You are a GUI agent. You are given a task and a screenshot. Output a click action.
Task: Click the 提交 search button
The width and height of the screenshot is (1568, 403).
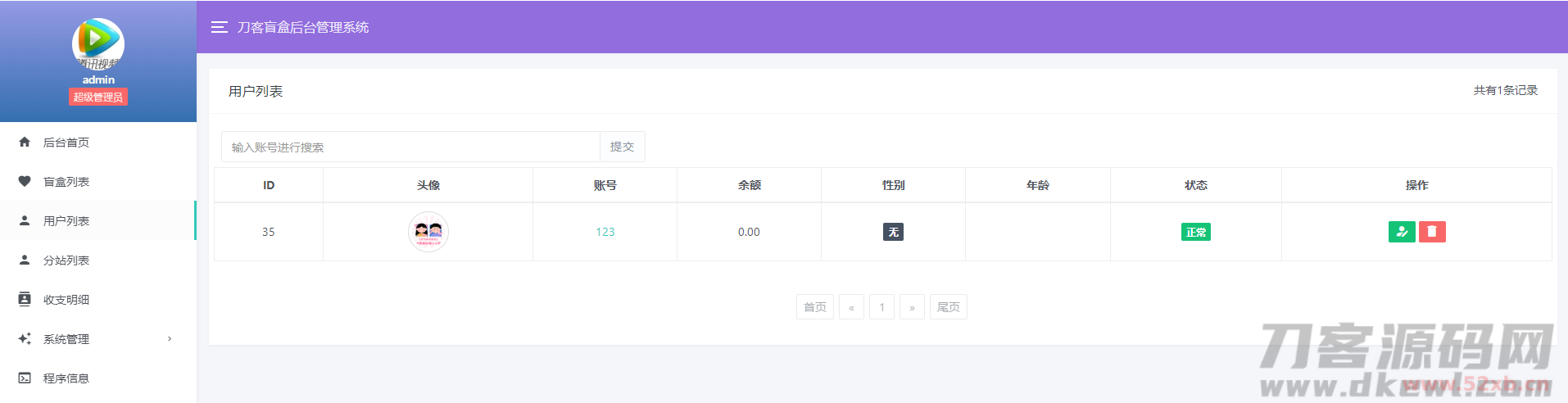(x=622, y=147)
